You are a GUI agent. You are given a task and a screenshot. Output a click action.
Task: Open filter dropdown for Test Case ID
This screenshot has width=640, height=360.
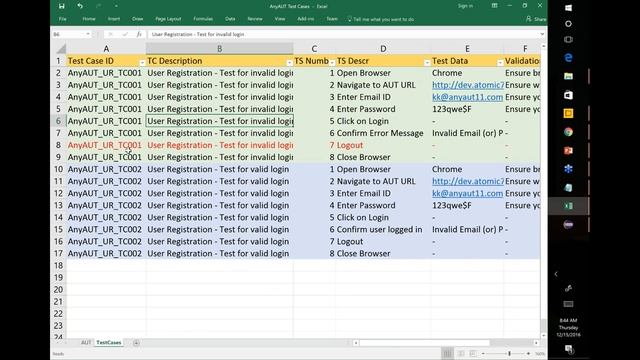(142, 63)
